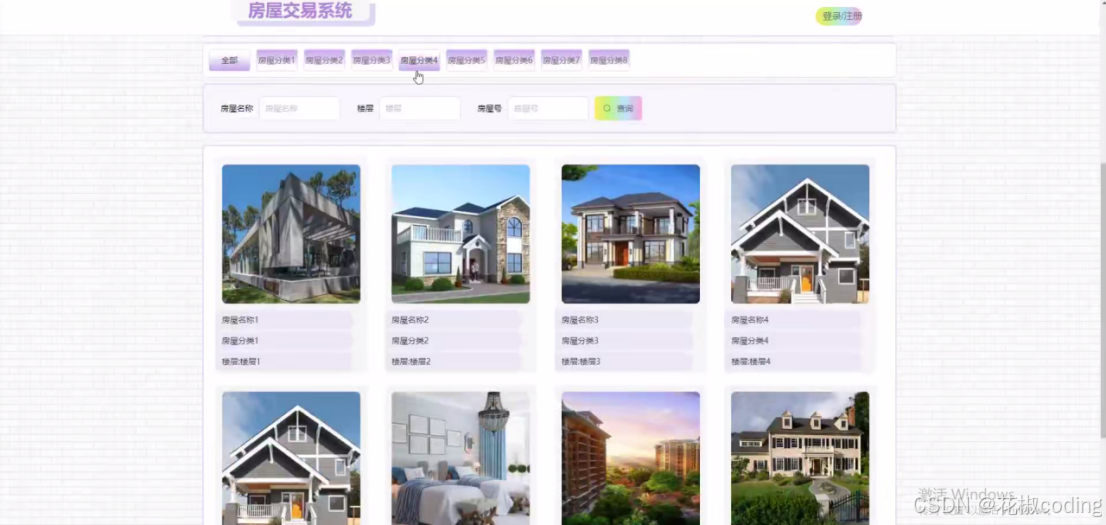Click the 房屋名称1 label
The height and width of the screenshot is (525, 1106).
(x=241, y=320)
